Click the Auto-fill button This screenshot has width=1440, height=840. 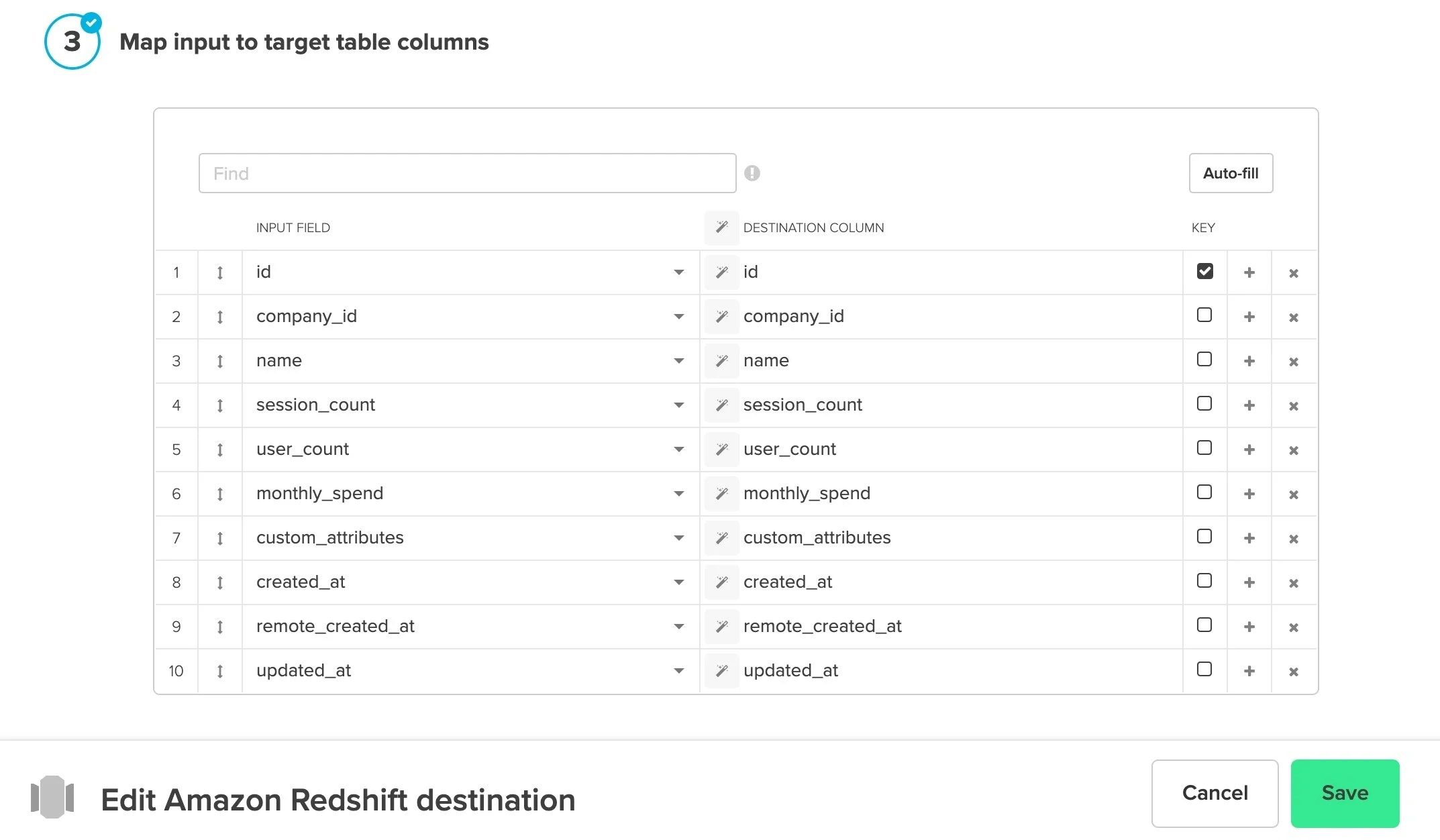1231,173
